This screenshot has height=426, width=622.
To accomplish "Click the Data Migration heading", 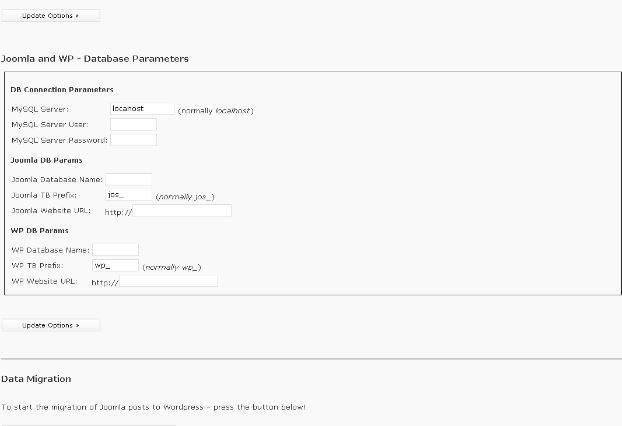I will click(36, 379).
